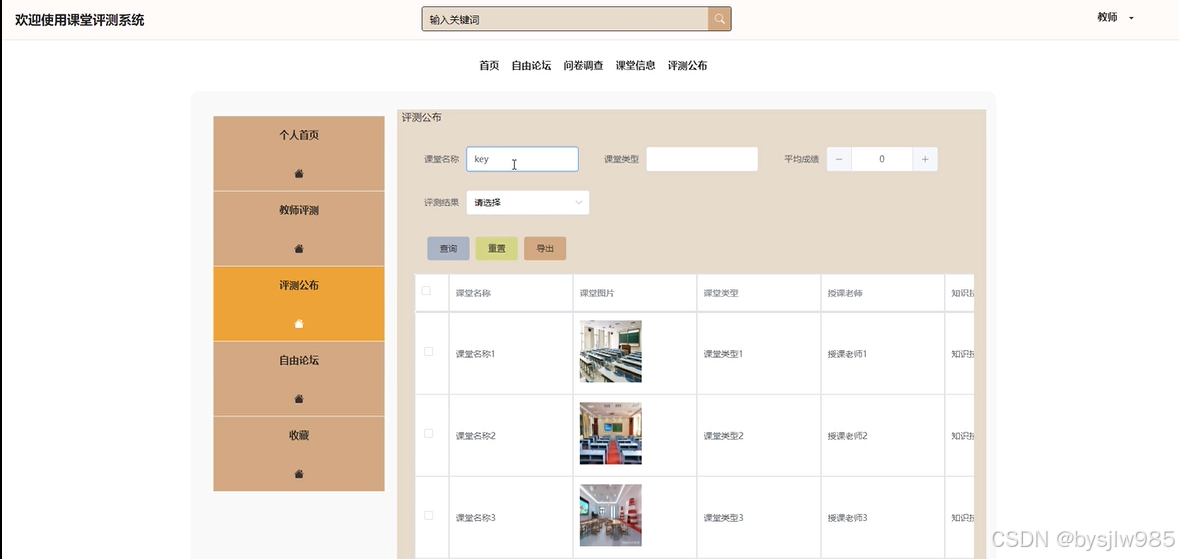Open classroom thumbnail for 课堂名称1
The width and height of the screenshot is (1179, 559).
click(x=611, y=351)
